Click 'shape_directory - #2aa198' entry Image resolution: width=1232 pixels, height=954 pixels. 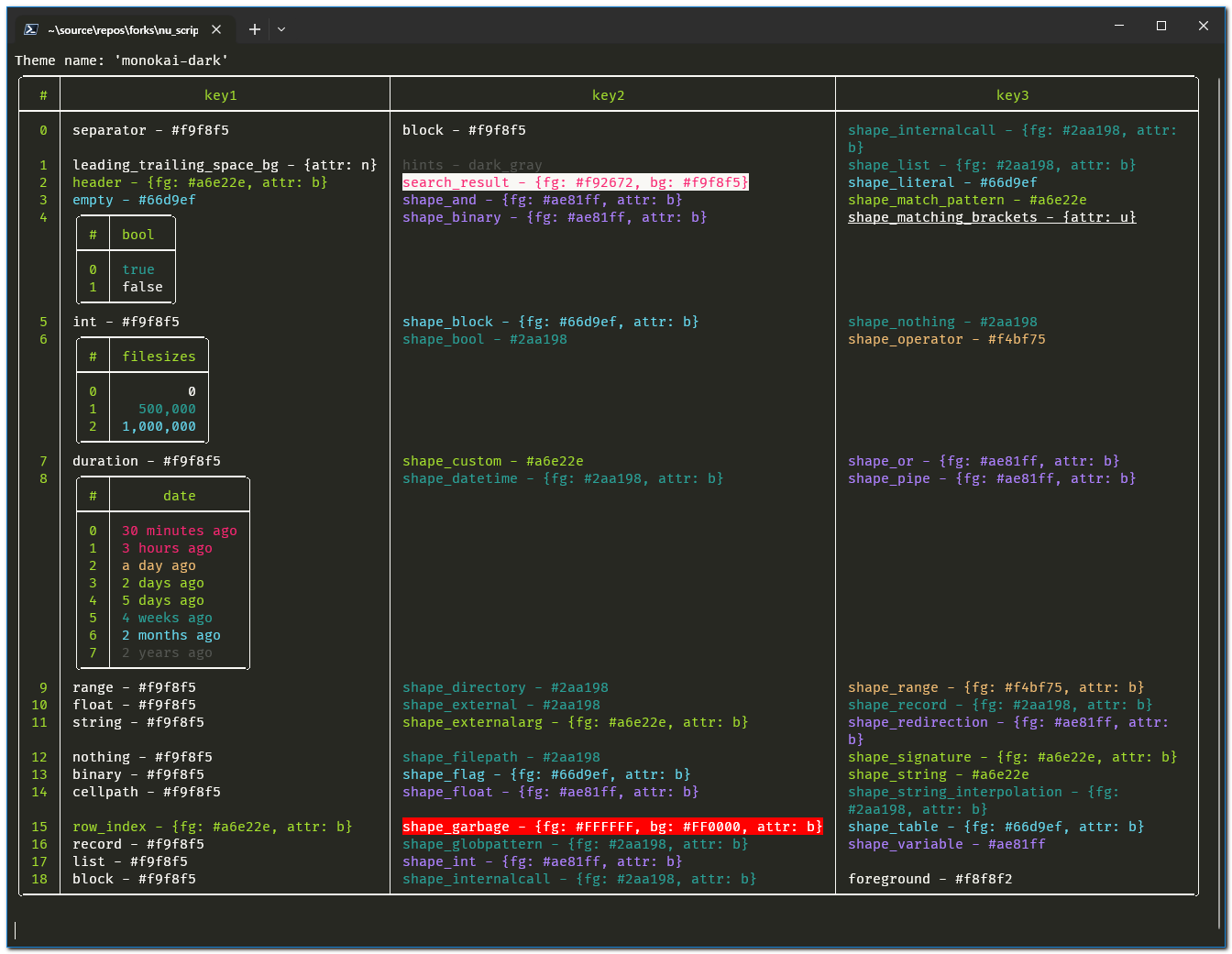pyautogui.click(x=506, y=687)
